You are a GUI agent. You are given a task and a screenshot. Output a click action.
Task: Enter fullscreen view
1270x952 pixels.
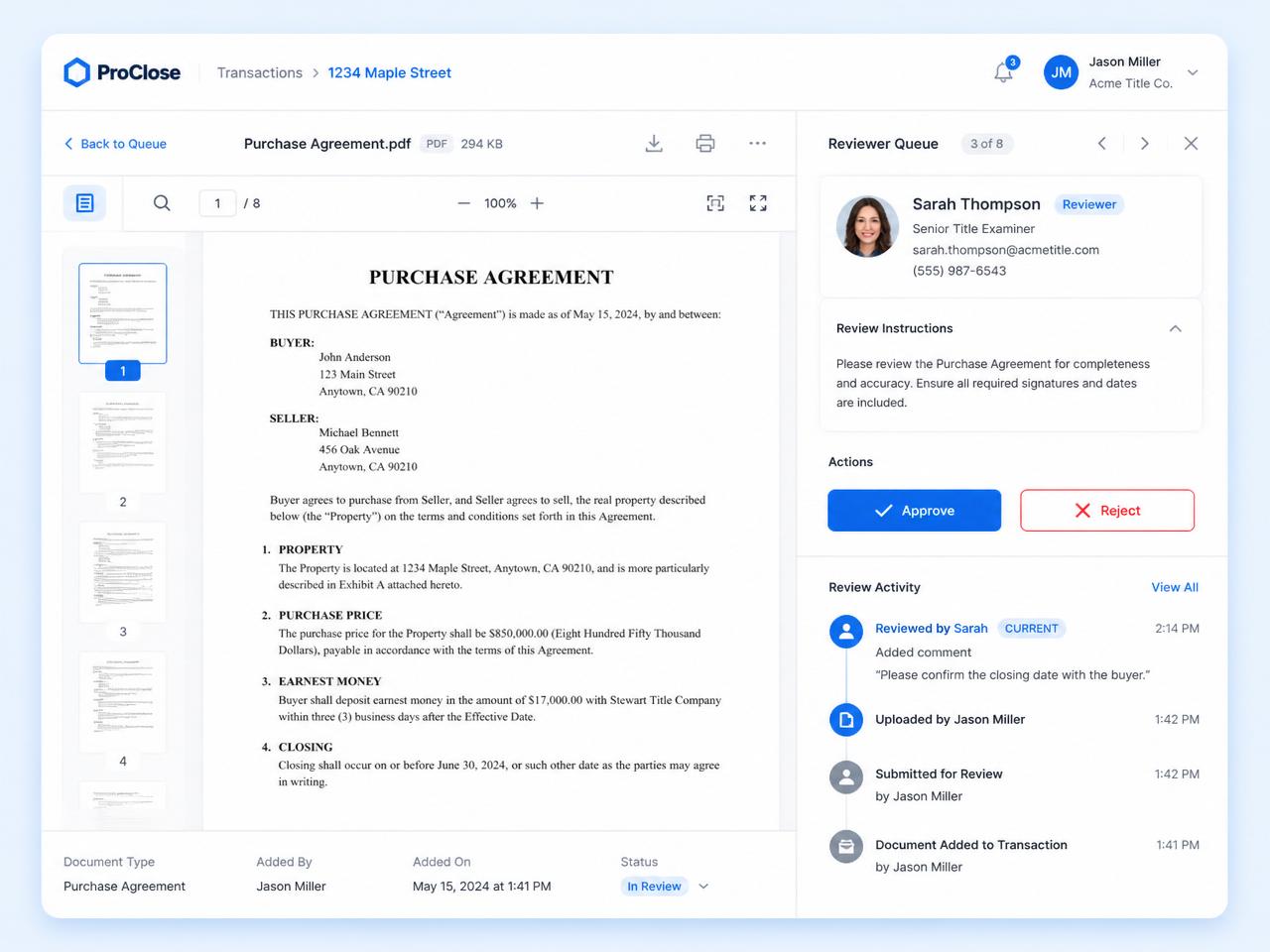tap(758, 203)
